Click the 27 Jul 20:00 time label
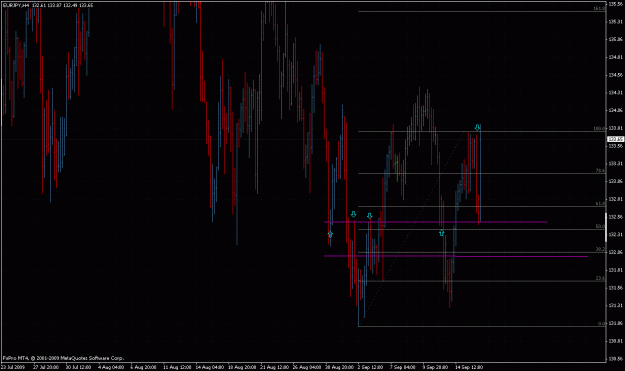 point(46,367)
